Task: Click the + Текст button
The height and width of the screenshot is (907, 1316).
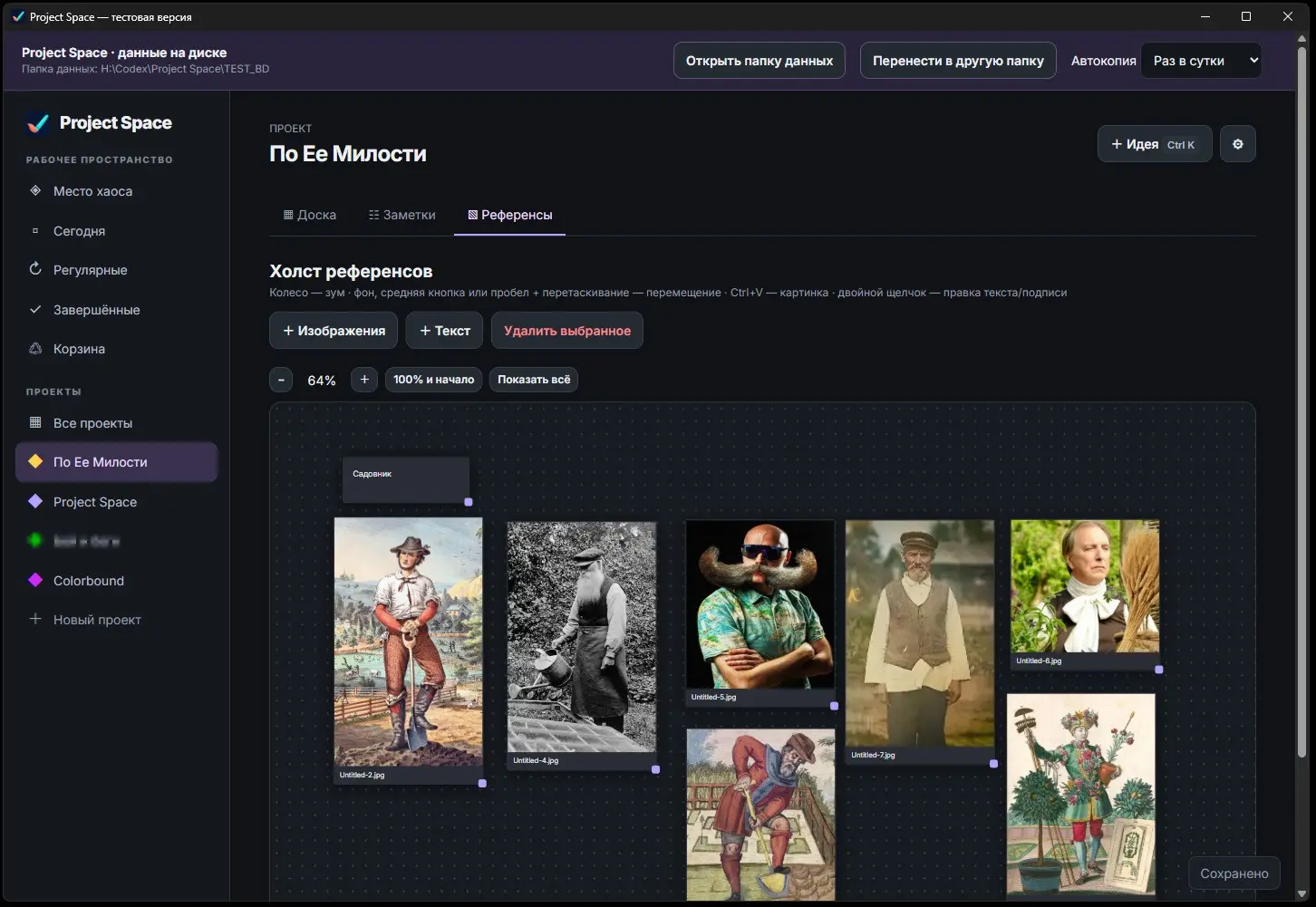Action: point(444,331)
